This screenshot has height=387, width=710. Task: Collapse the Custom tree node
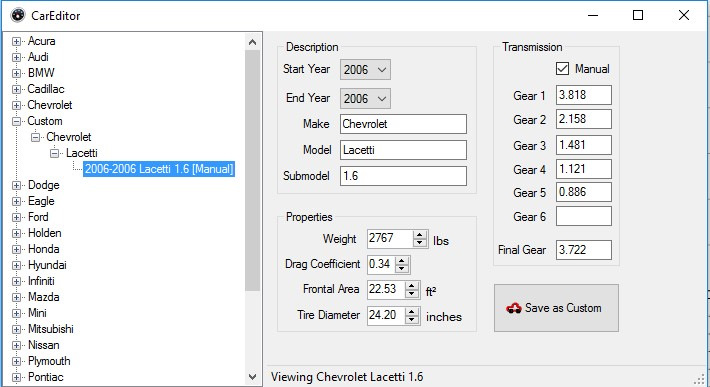[16, 121]
